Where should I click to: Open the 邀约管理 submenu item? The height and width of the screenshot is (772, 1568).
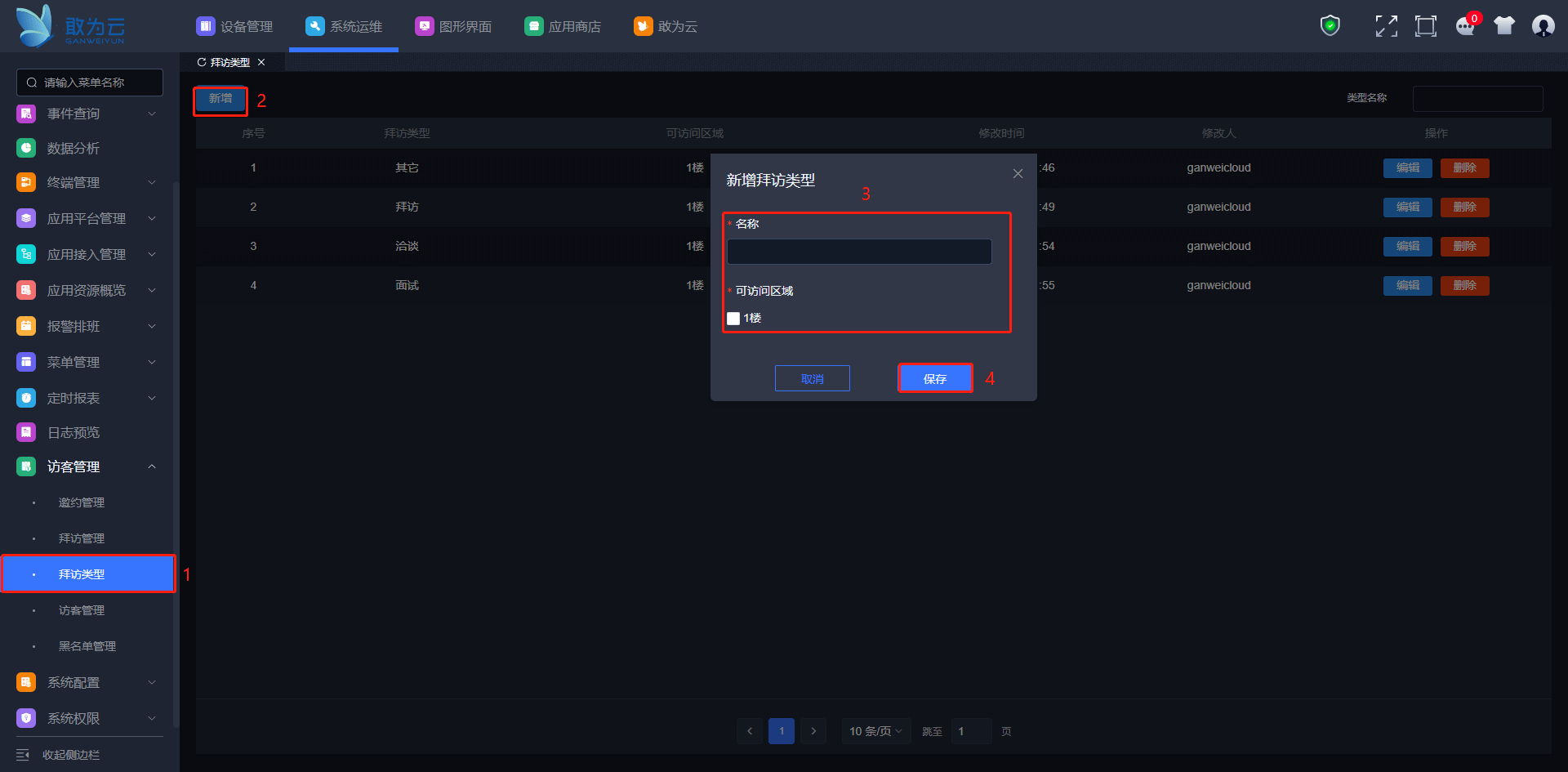[x=82, y=502]
